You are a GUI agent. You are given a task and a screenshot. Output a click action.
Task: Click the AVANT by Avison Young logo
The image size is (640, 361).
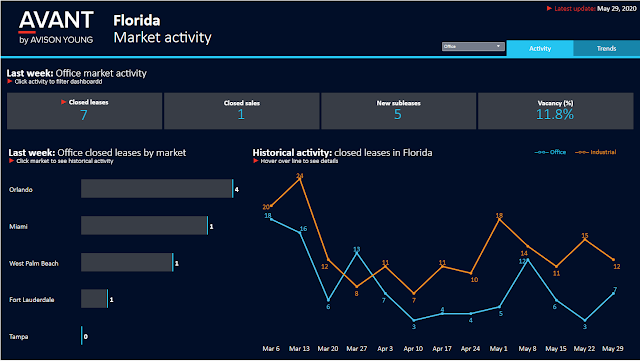tap(56, 27)
